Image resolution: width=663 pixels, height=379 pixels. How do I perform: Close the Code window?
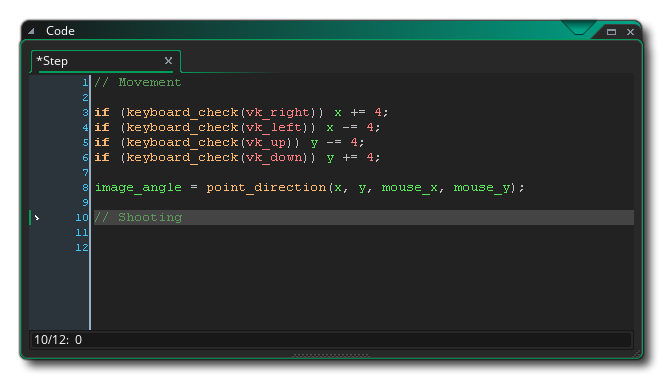click(630, 32)
